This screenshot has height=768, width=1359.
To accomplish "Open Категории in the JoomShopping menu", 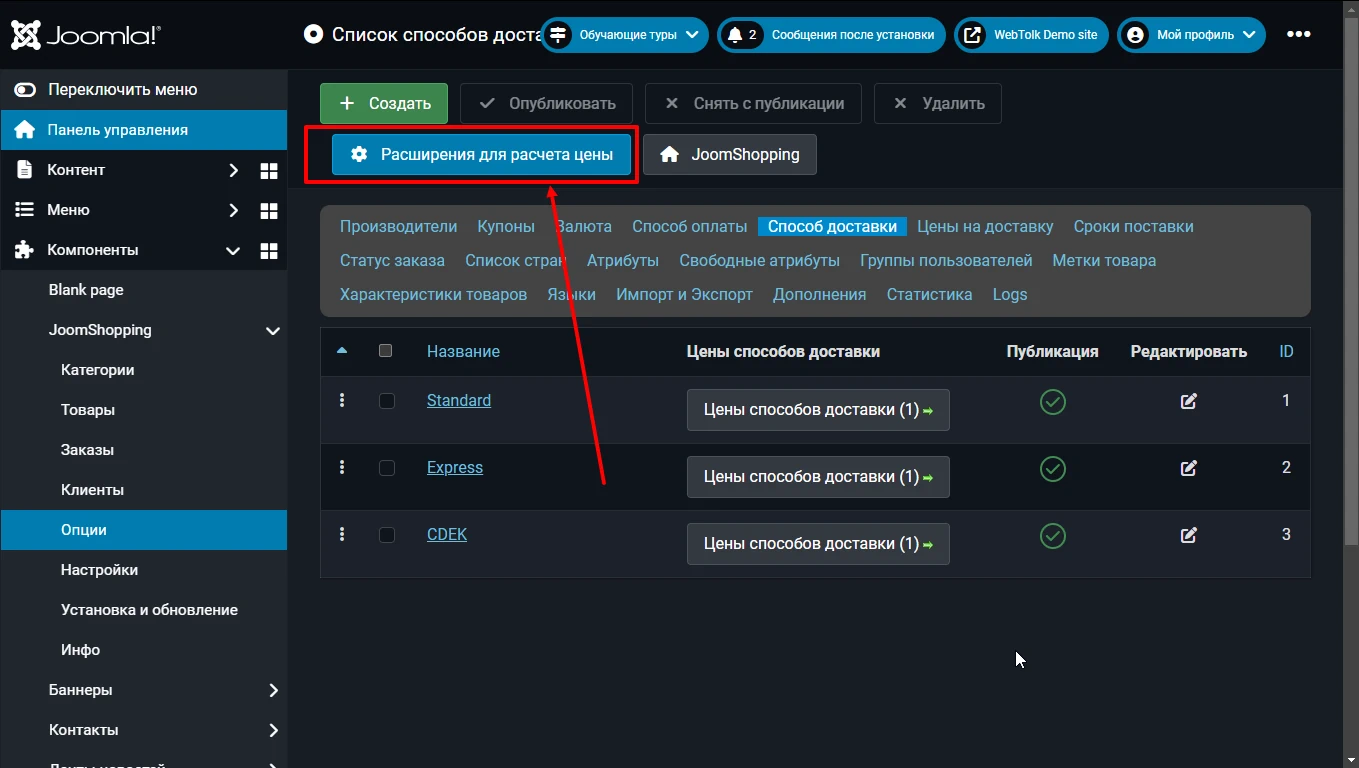I will tap(97, 370).
